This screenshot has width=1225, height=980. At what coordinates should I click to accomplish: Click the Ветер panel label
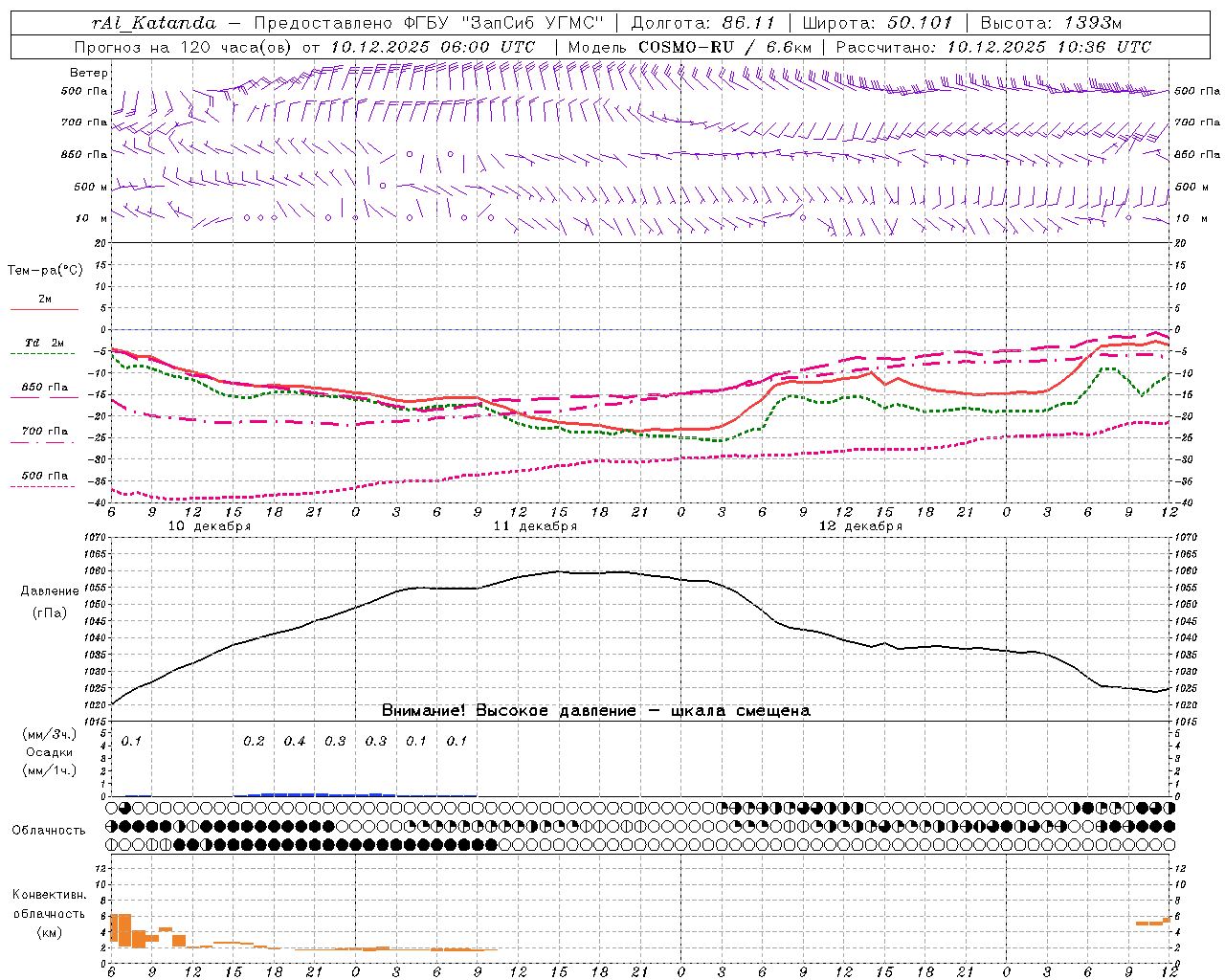pyautogui.click(x=89, y=73)
